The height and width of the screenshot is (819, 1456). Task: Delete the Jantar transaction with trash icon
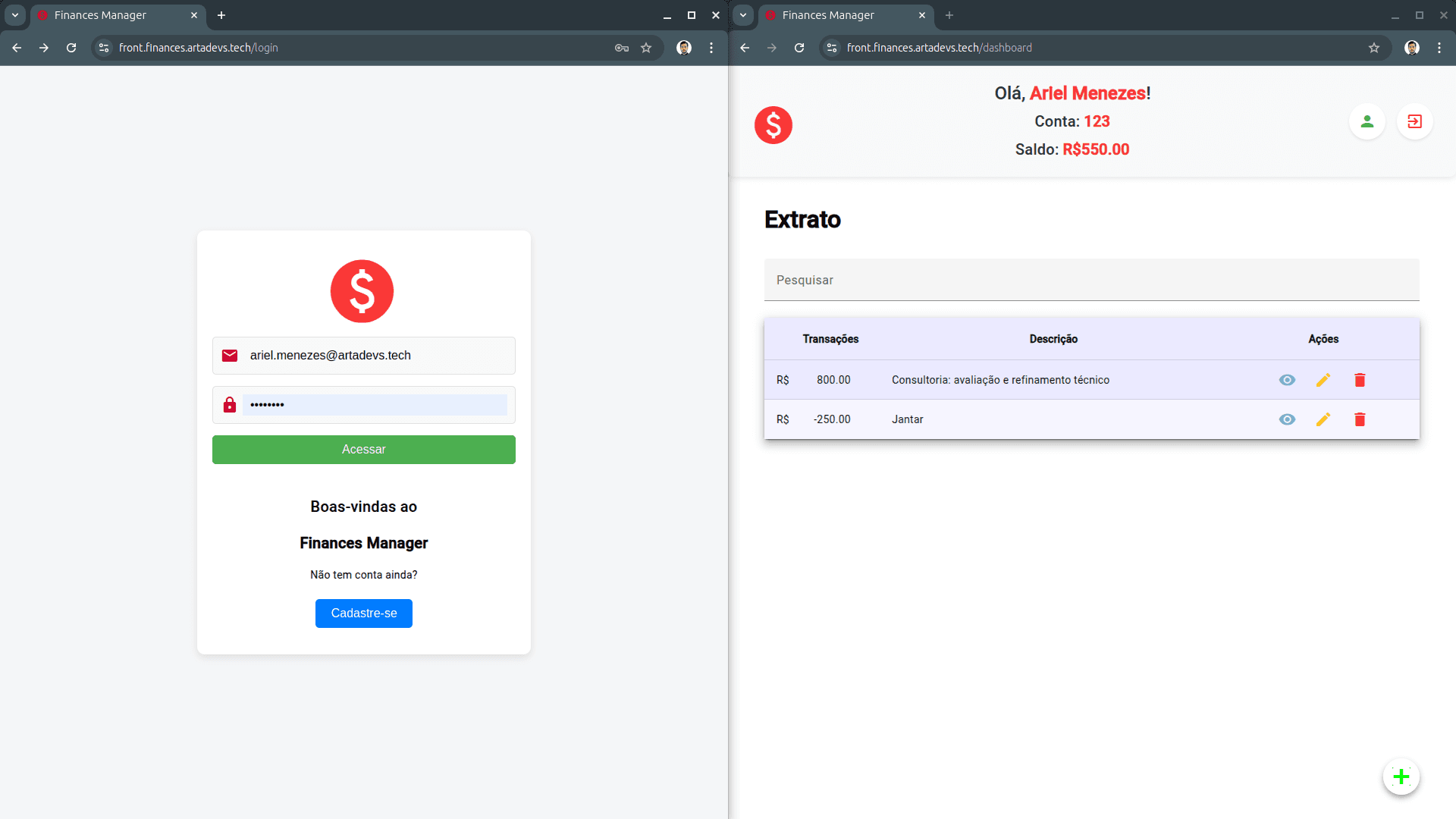pos(1360,419)
